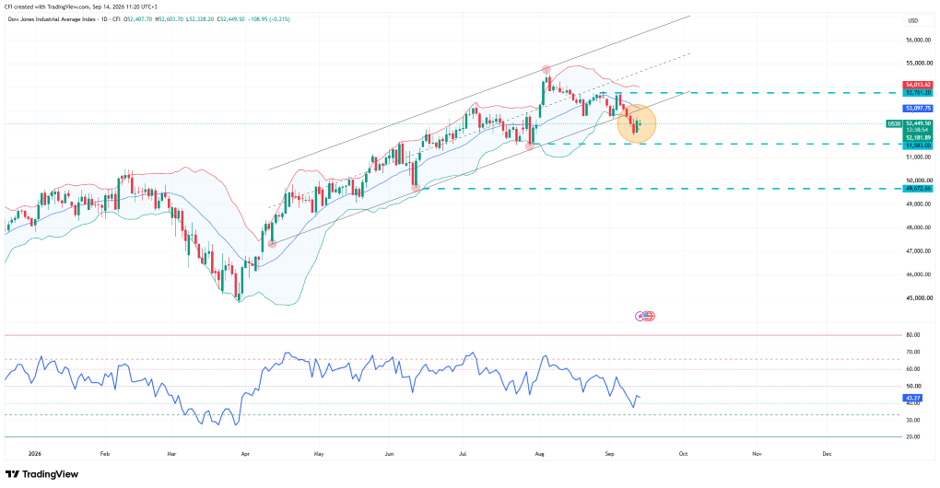Click the 45,000.00 price axis label

tap(919, 298)
